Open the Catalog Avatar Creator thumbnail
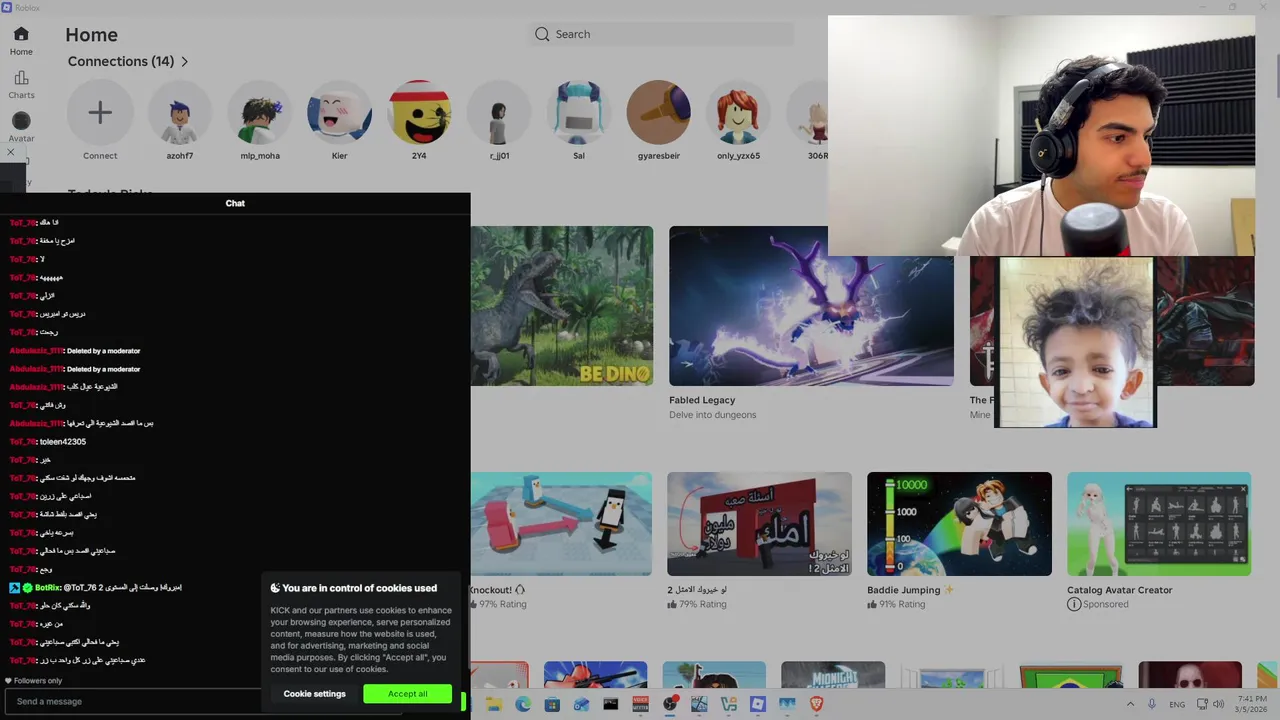 point(1159,524)
